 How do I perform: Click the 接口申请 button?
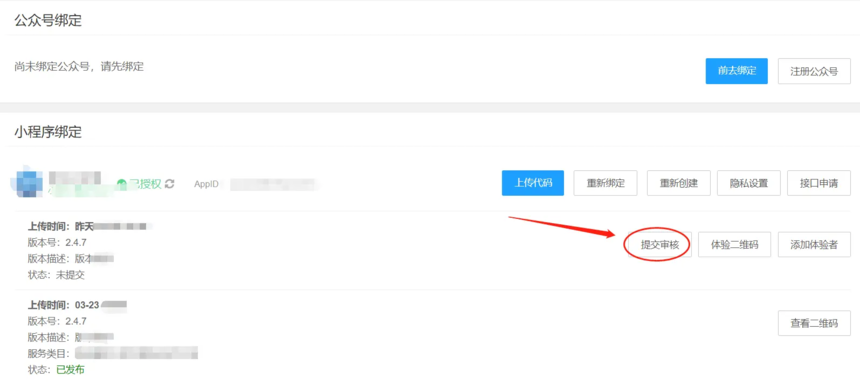819,183
